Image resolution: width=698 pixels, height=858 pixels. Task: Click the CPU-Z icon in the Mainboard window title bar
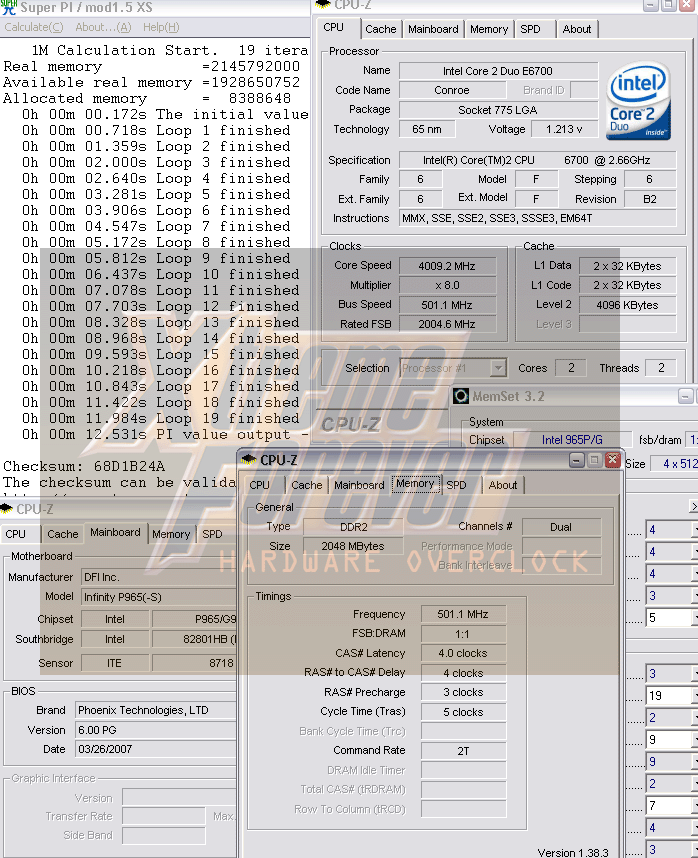pyautogui.click(x=7, y=509)
